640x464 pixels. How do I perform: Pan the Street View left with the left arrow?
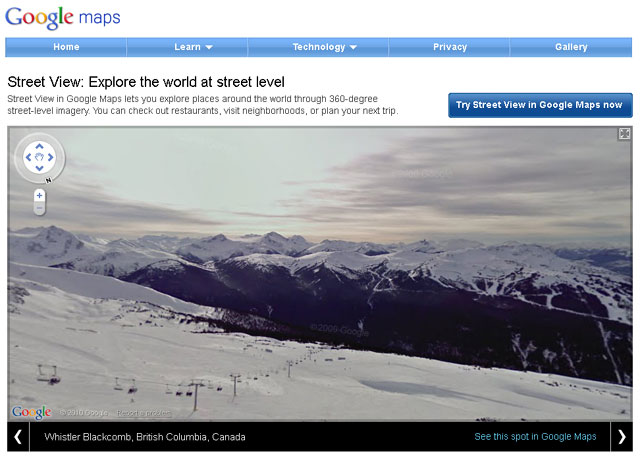[28, 157]
